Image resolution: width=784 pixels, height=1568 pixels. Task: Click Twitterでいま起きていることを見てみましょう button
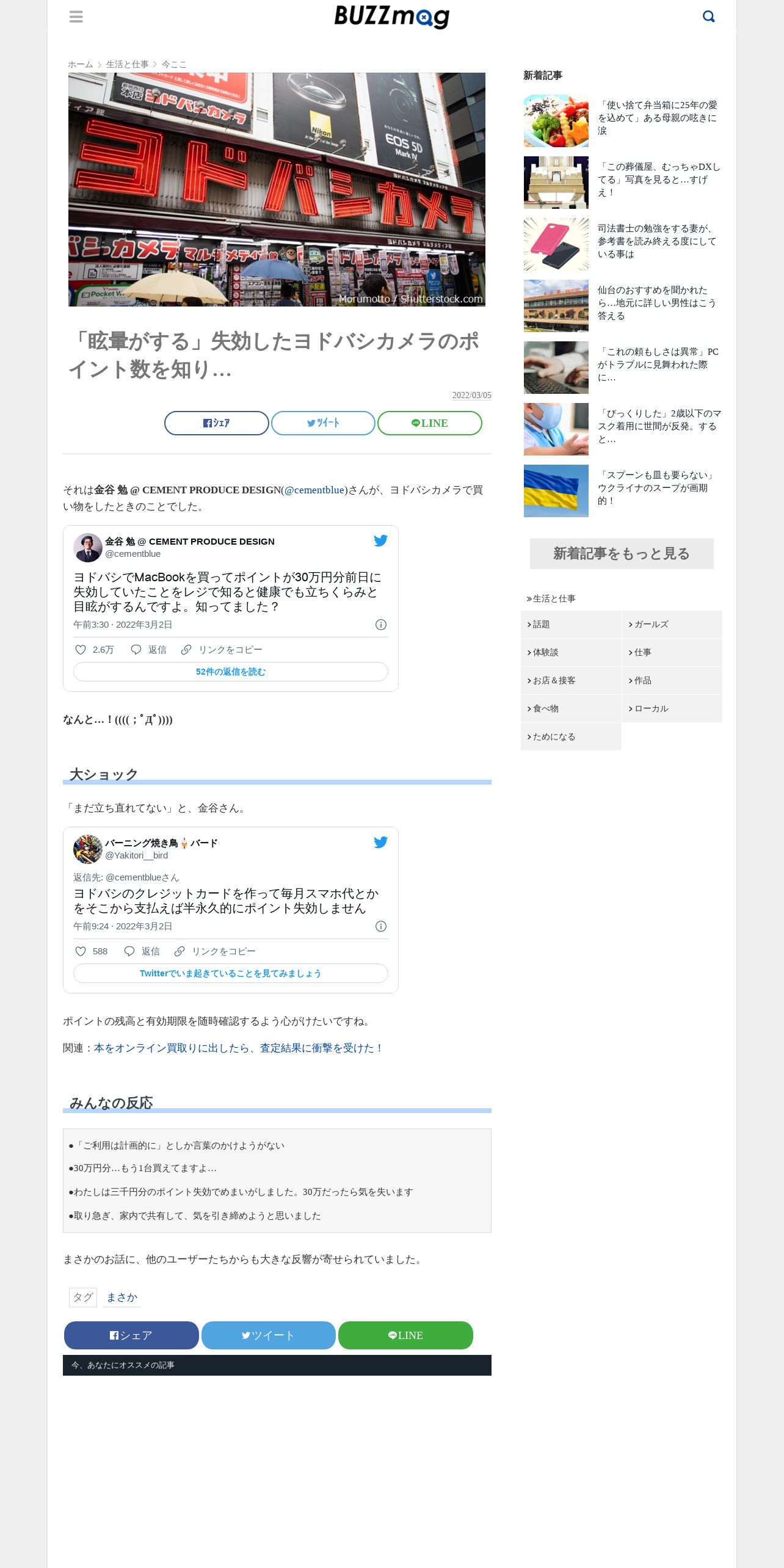231,973
